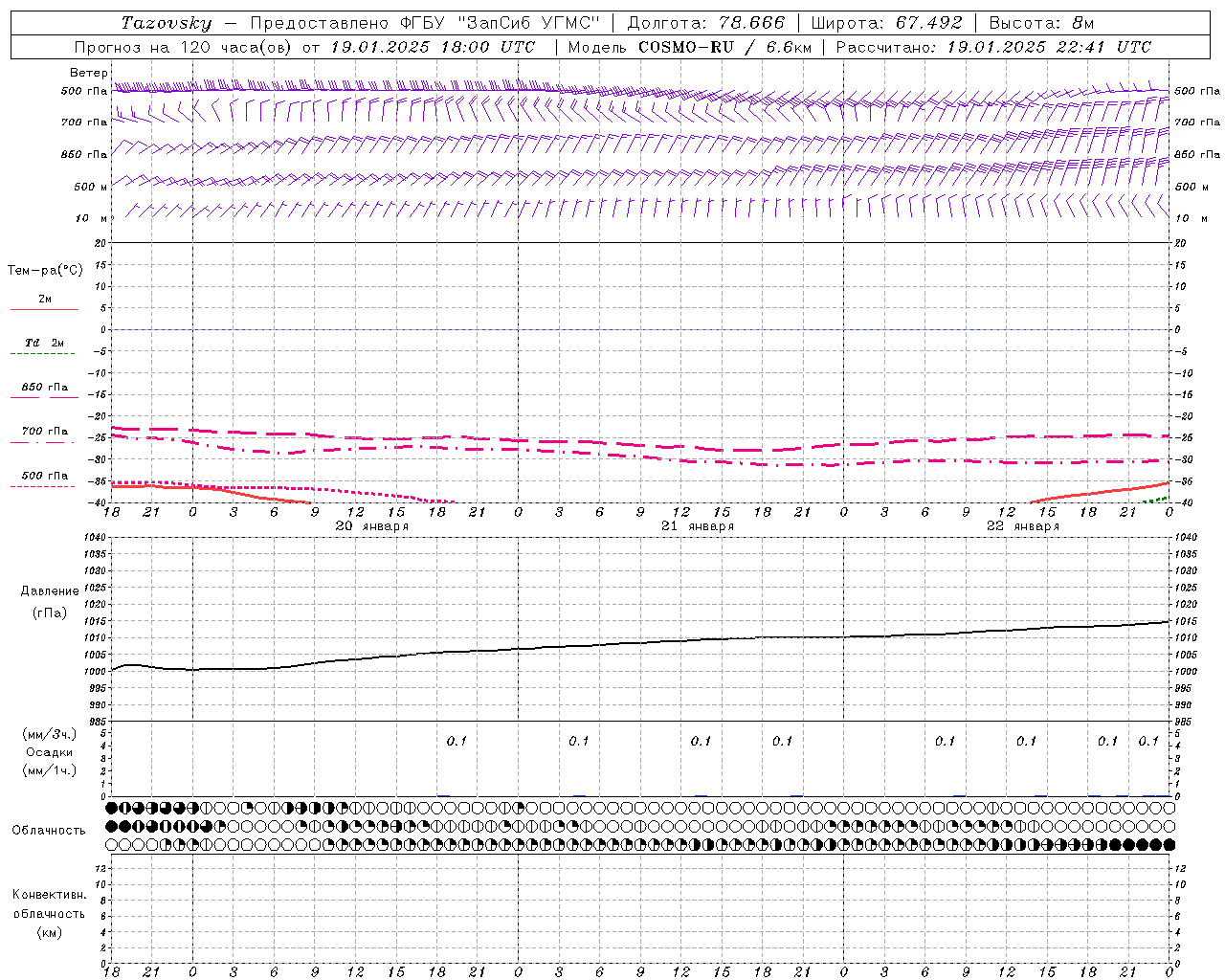Click the 'Ветер' wind panel label
Screen dimensions: 1225x980
pyautogui.click(x=89, y=73)
